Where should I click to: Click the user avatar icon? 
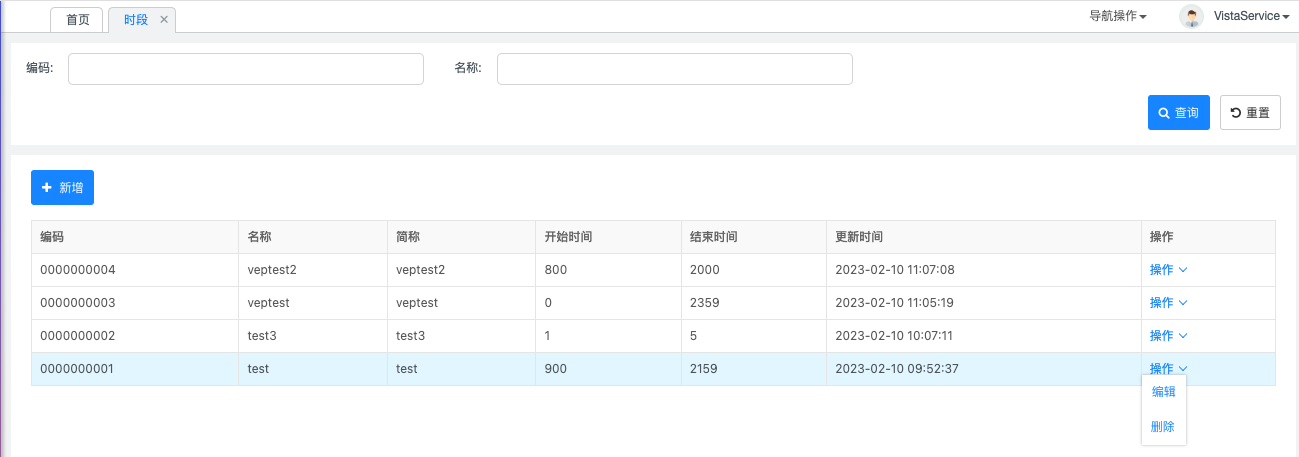coord(1191,16)
